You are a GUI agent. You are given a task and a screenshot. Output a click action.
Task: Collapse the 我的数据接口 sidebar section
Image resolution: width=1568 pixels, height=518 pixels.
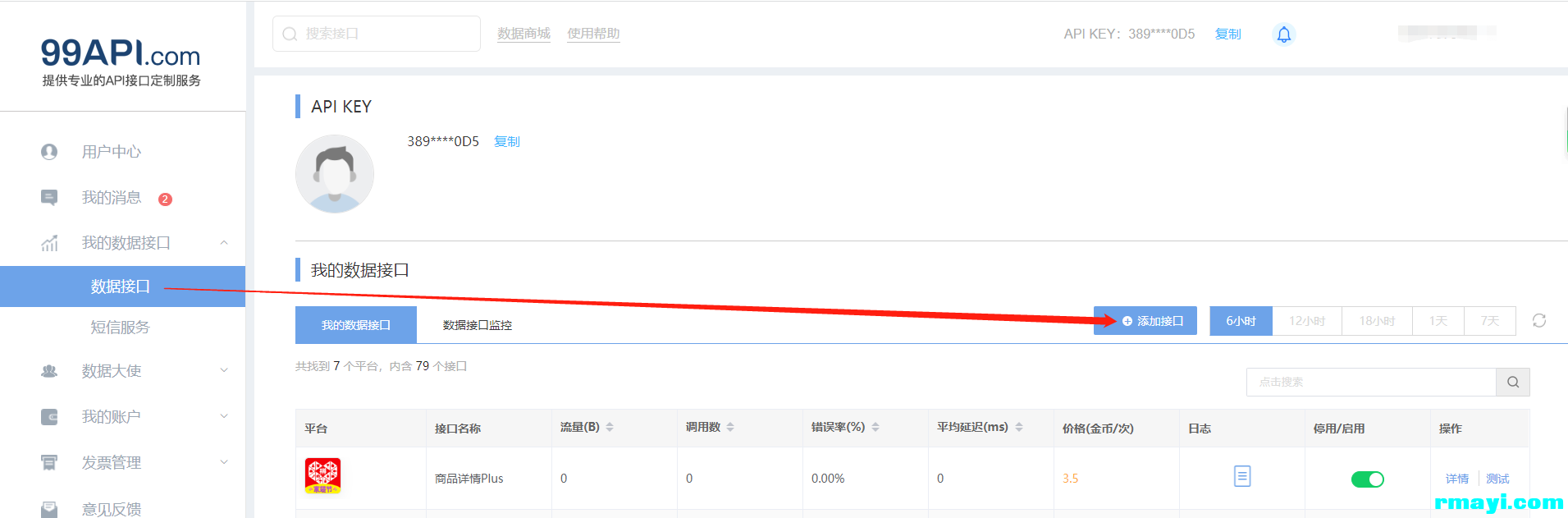[224, 243]
